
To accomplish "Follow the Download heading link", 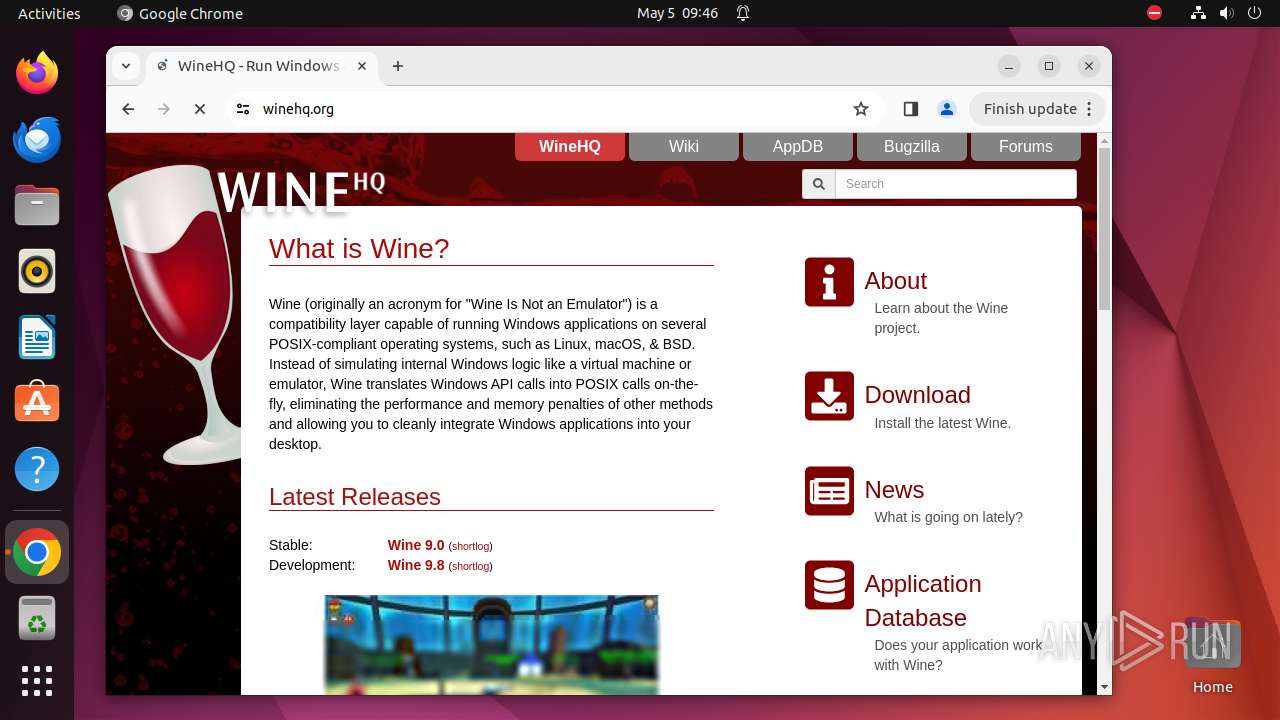I will tap(918, 395).
